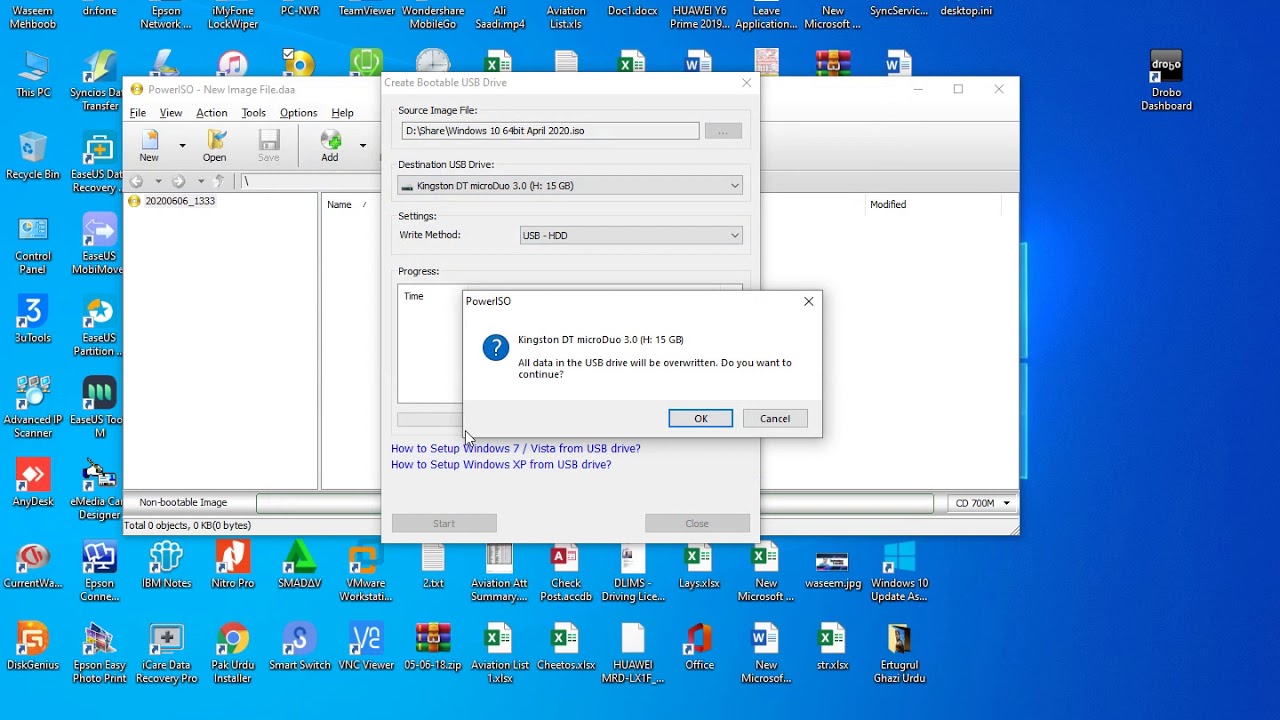Click Add toolbar icon in PowerISO
The height and width of the screenshot is (720, 1280).
tap(330, 146)
